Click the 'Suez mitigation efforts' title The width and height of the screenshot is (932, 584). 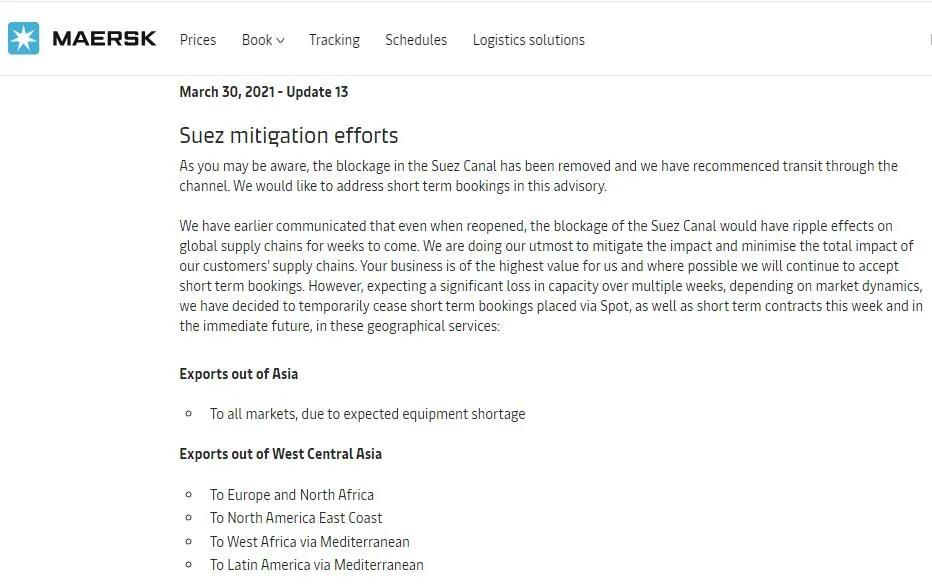(288, 135)
